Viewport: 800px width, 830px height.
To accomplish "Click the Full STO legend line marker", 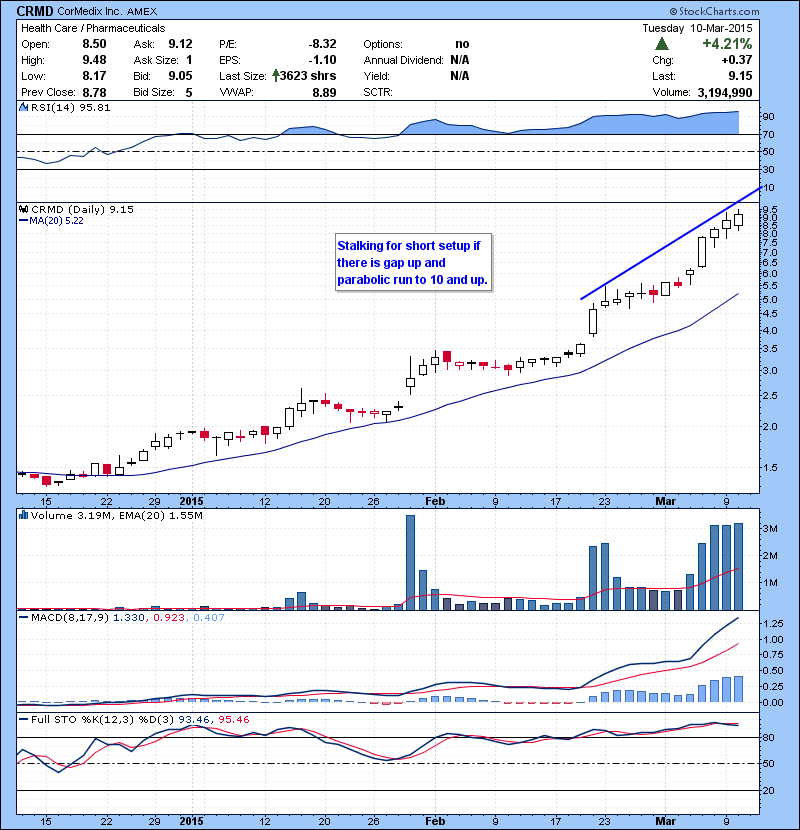I will click(x=23, y=719).
